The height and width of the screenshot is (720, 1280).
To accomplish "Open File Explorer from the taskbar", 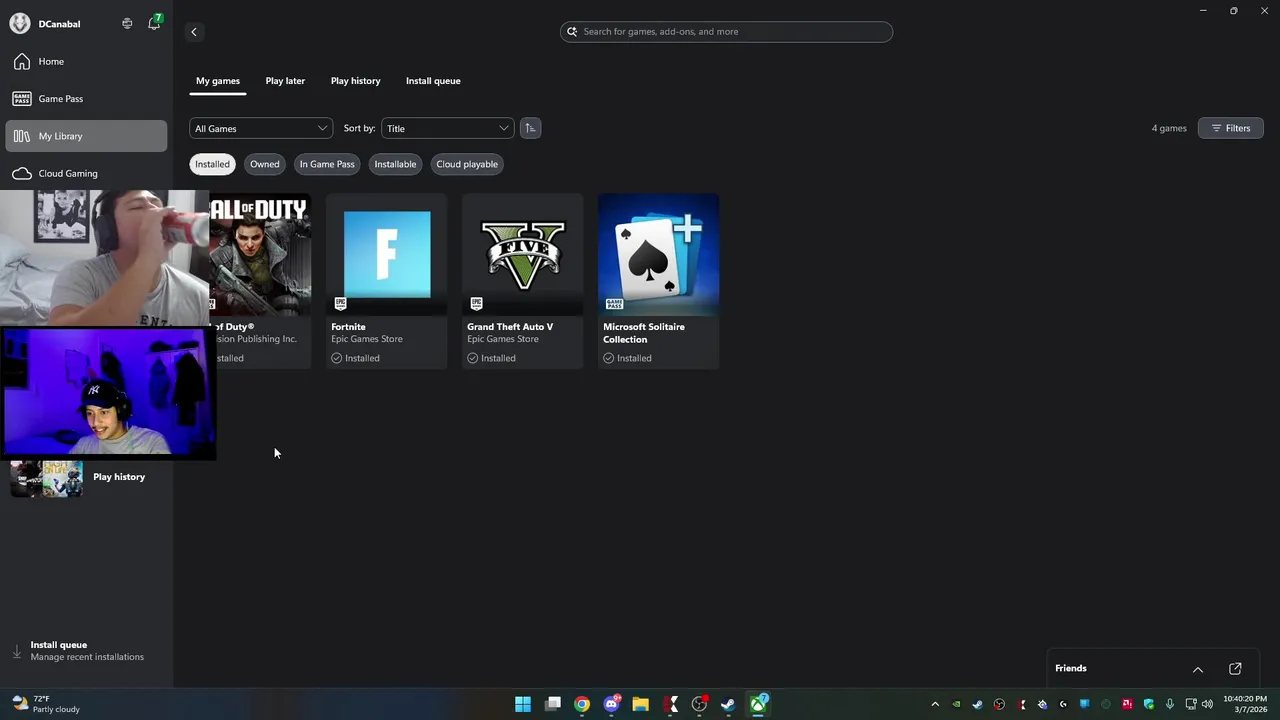I will (641, 704).
